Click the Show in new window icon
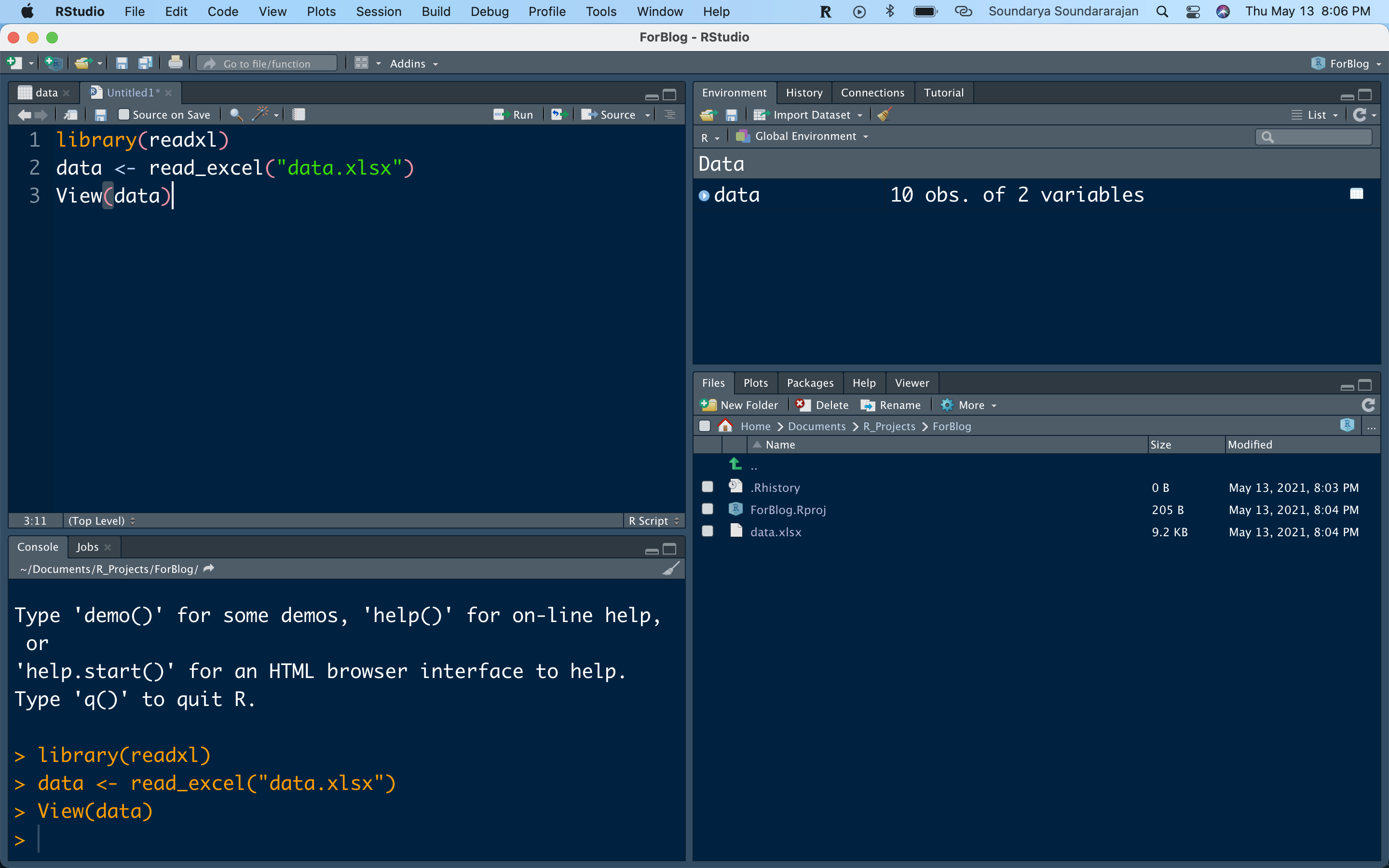 tap(70, 115)
